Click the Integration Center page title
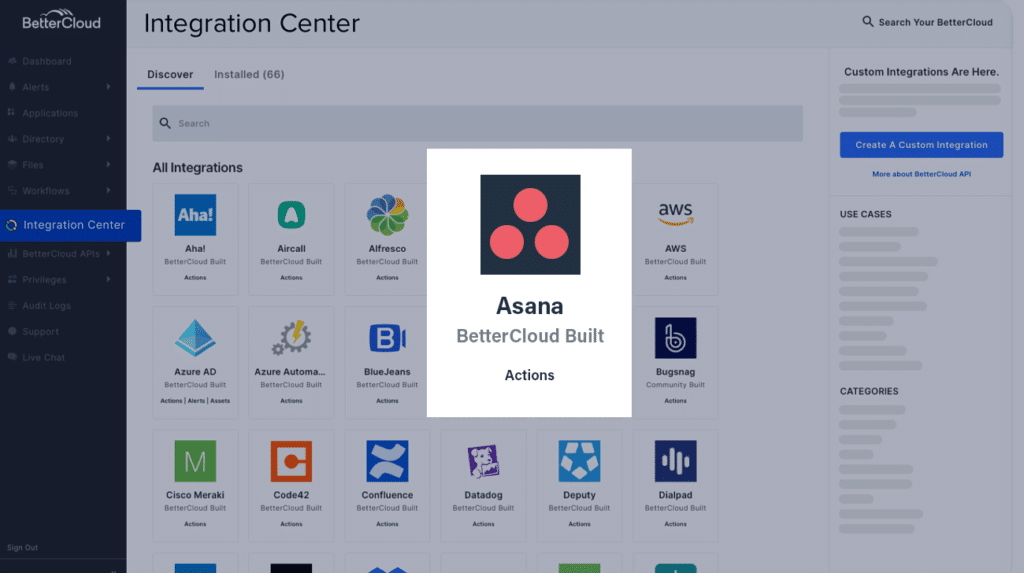Image resolution: width=1024 pixels, height=573 pixels. pyautogui.click(x=252, y=24)
